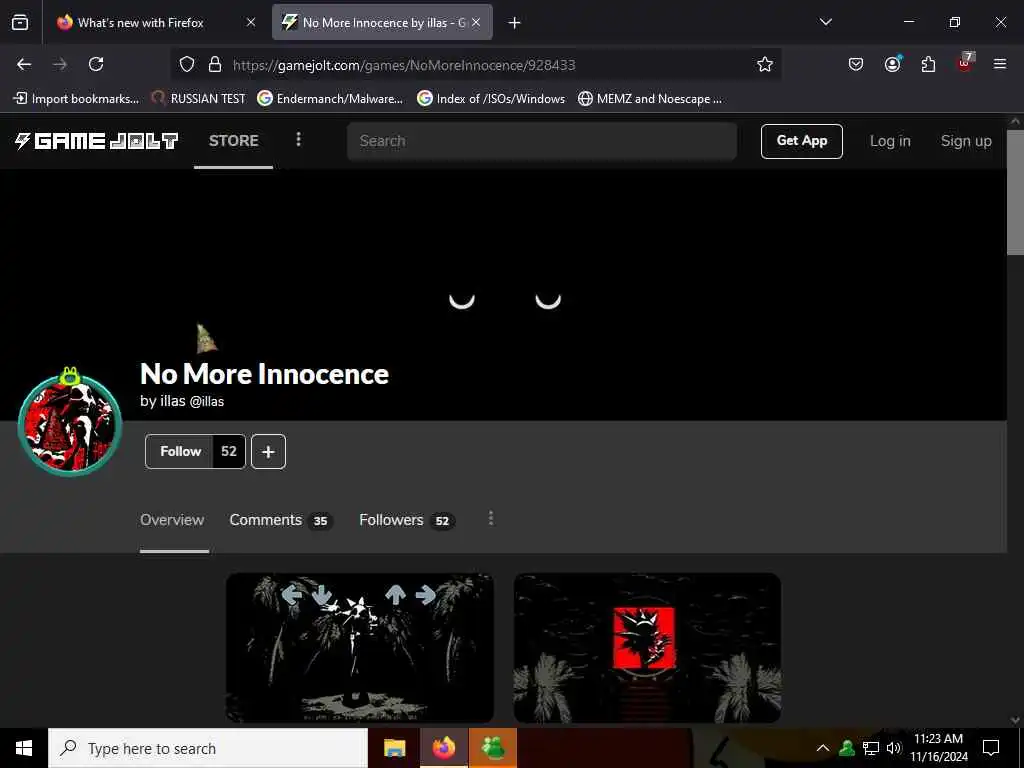Open screenshot with arrow notes
This screenshot has height=768, width=1024.
360,648
